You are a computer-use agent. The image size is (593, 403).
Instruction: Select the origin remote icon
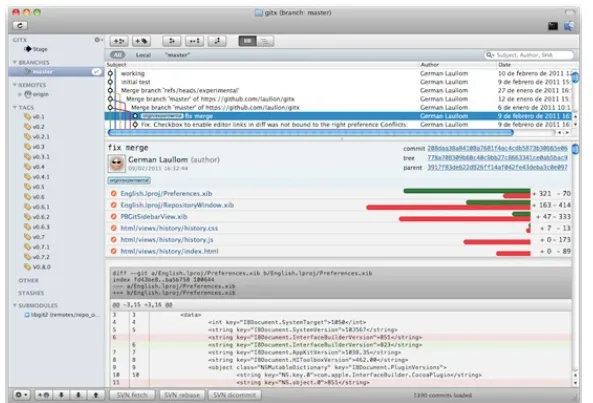tap(28, 94)
